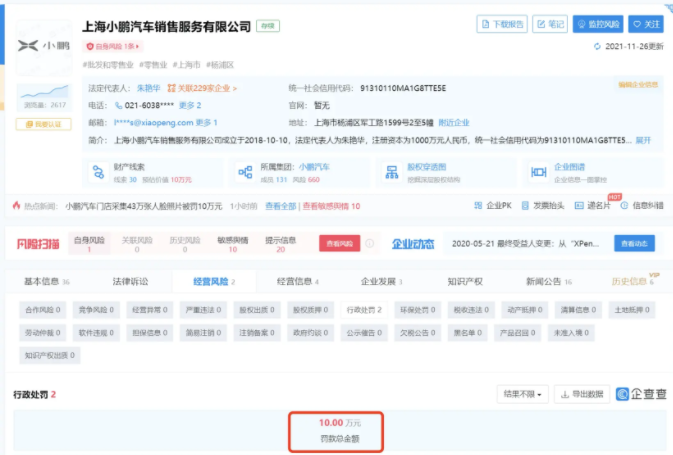Select 劳动仲裁 0 filter tag
Image resolution: width=673 pixels, height=455 pixels.
pos(43,333)
